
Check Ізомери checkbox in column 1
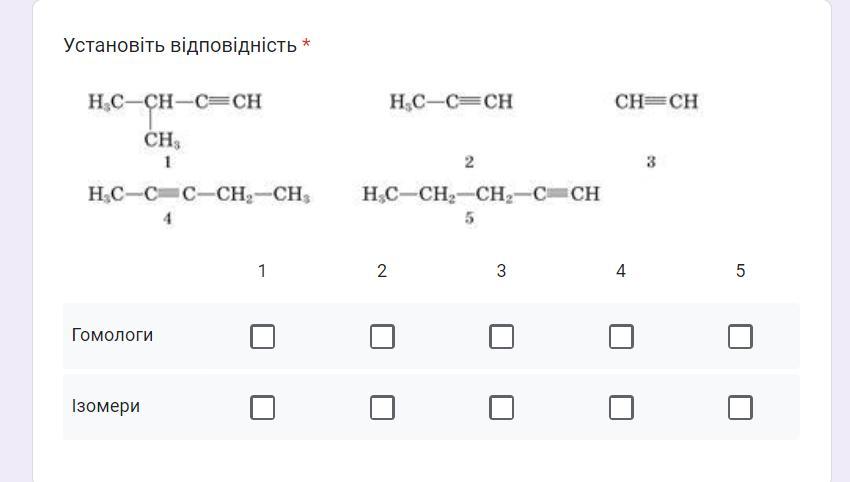[262, 407]
